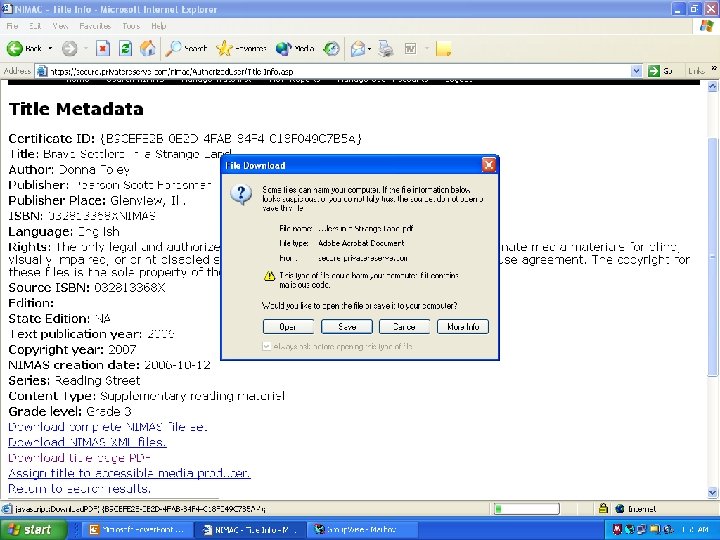720x540 pixels.
Task: Click the Certificate ID value text
Action: 231,138
